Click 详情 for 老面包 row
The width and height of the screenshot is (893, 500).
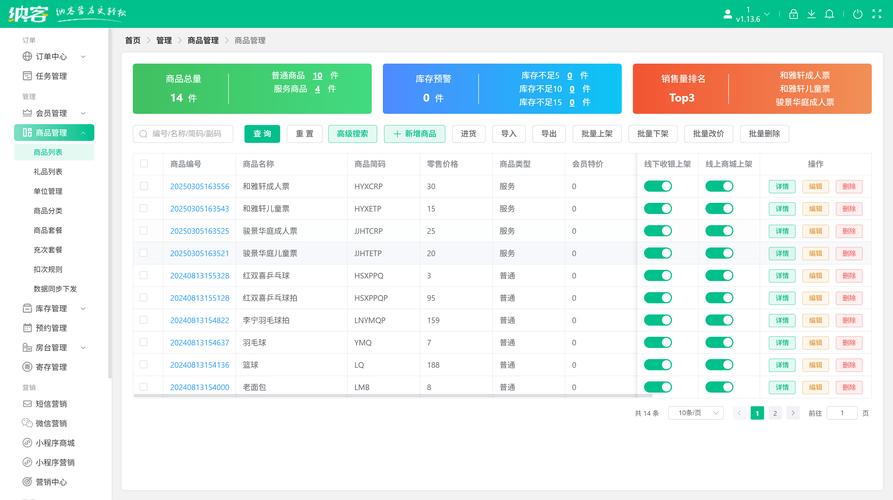click(782, 387)
